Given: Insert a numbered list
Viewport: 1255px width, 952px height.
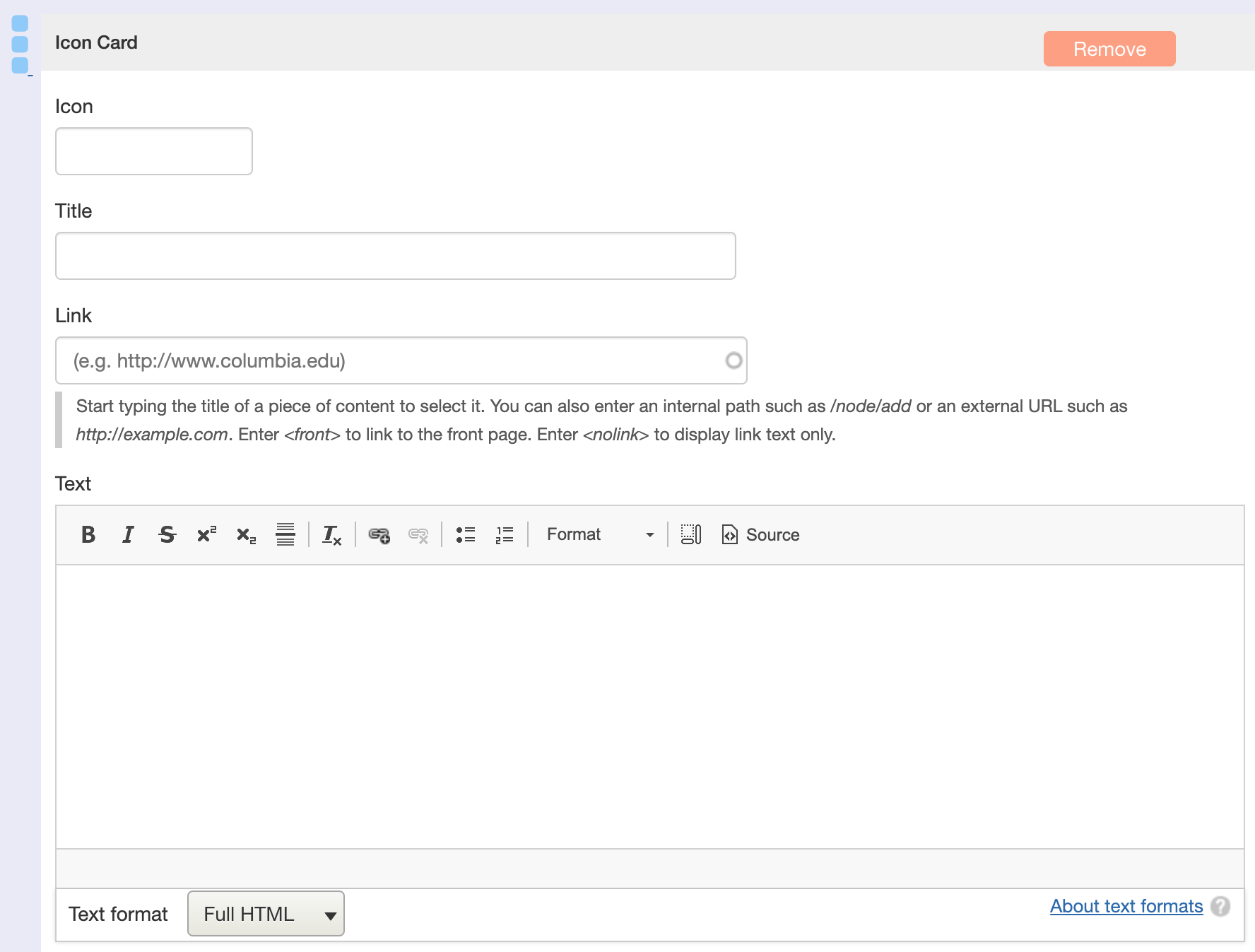Looking at the screenshot, I should pos(505,535).
